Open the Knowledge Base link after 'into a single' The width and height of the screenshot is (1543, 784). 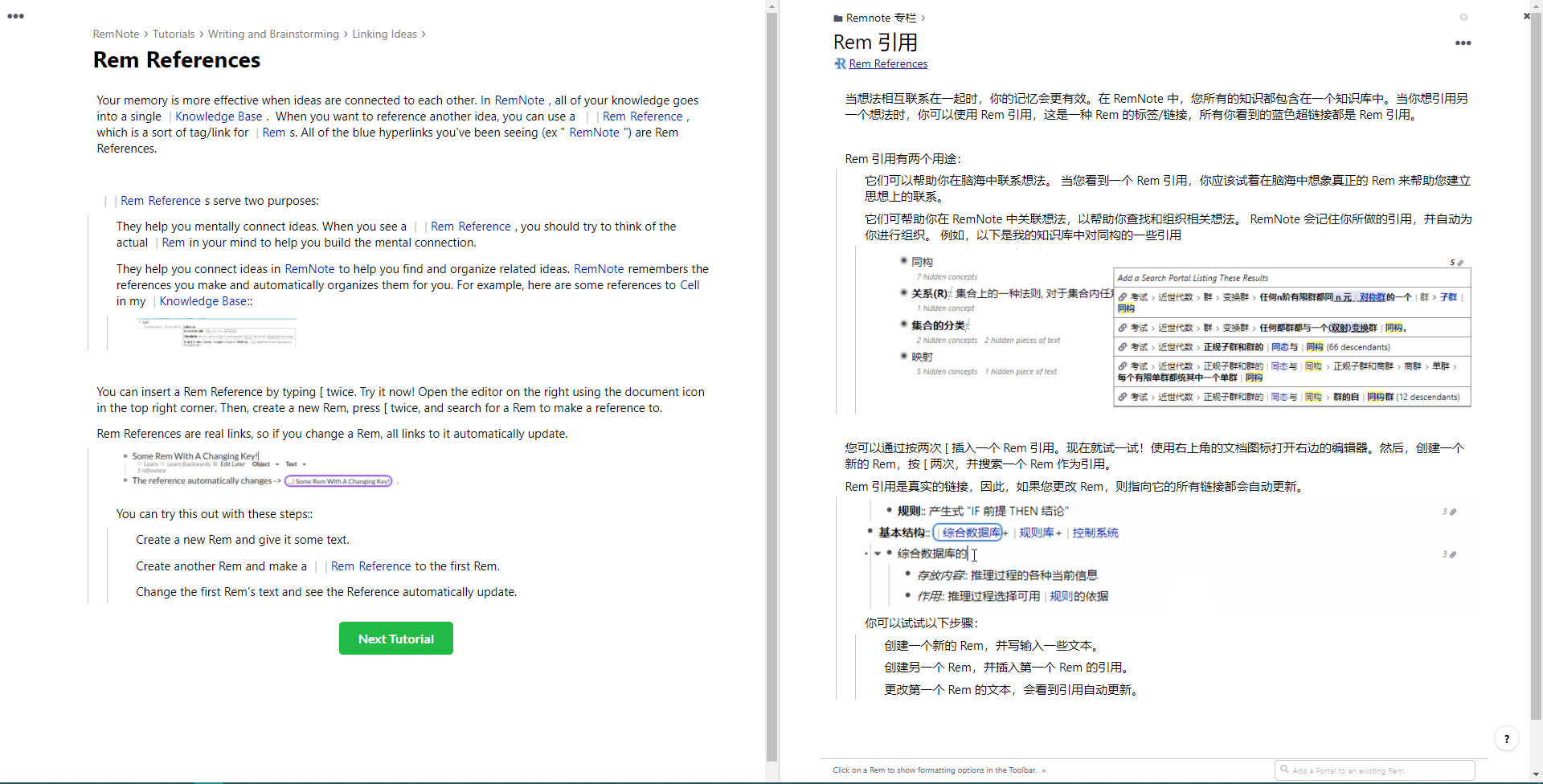pos(219,116)
